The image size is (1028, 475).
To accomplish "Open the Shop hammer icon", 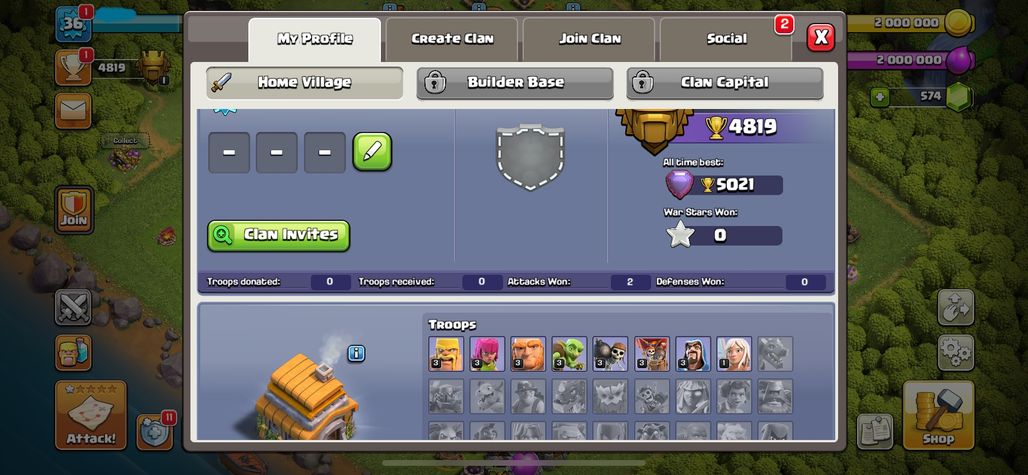I will 938,415.
